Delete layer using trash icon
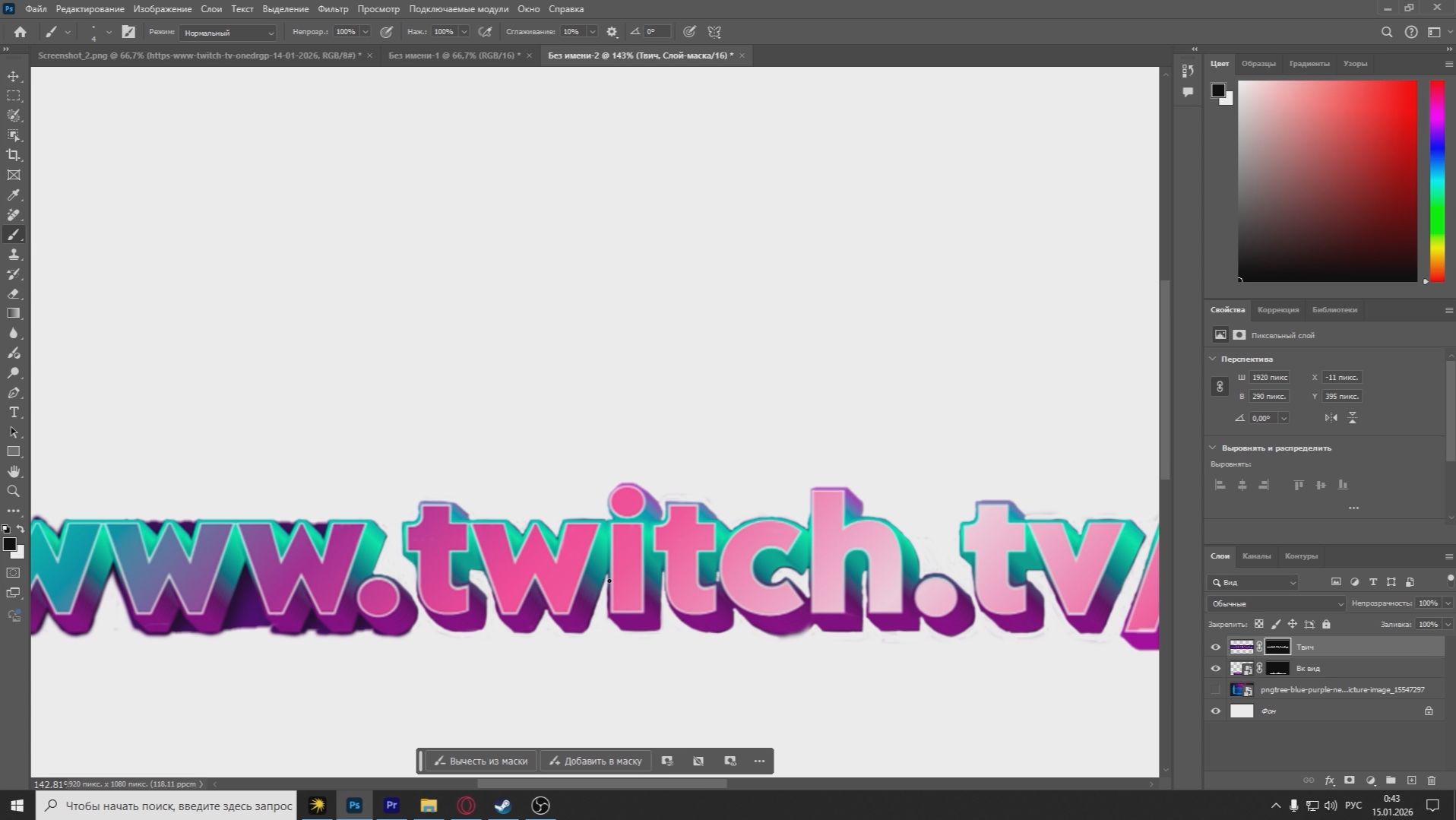The width and height of the screenshot is (1456, 820). tap(1432, 780)
